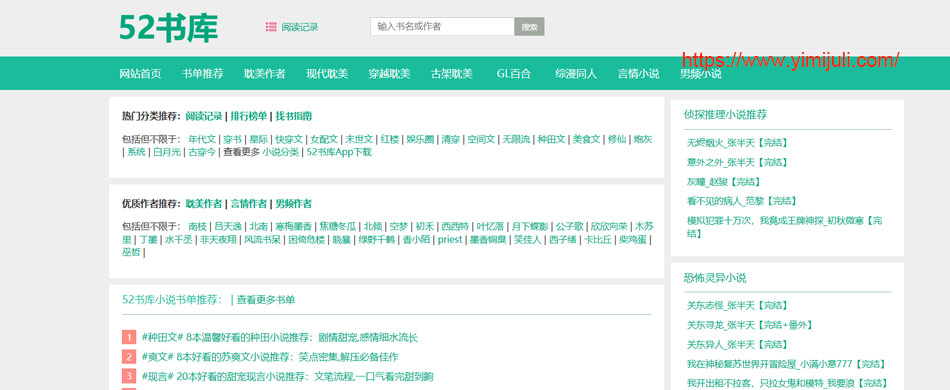This screenshot has height=390, width=950.
Task: Click 耽美作者 in the 优质作者推荐 row
Action: click(x=204, y=204)
